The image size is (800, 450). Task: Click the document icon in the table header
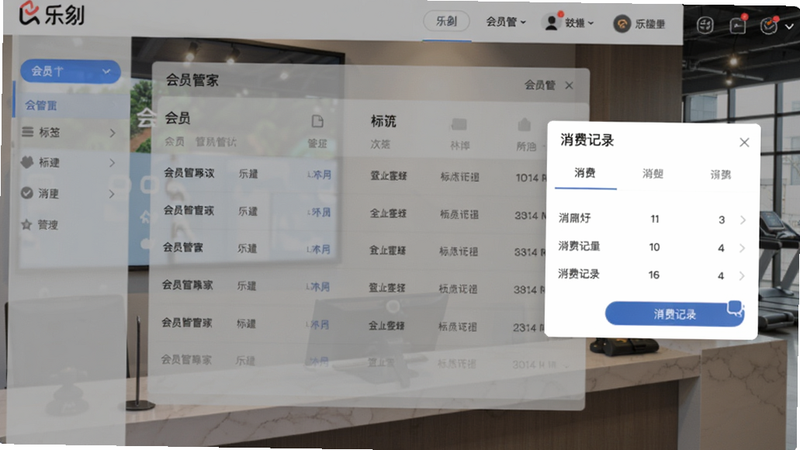[317, 121]
